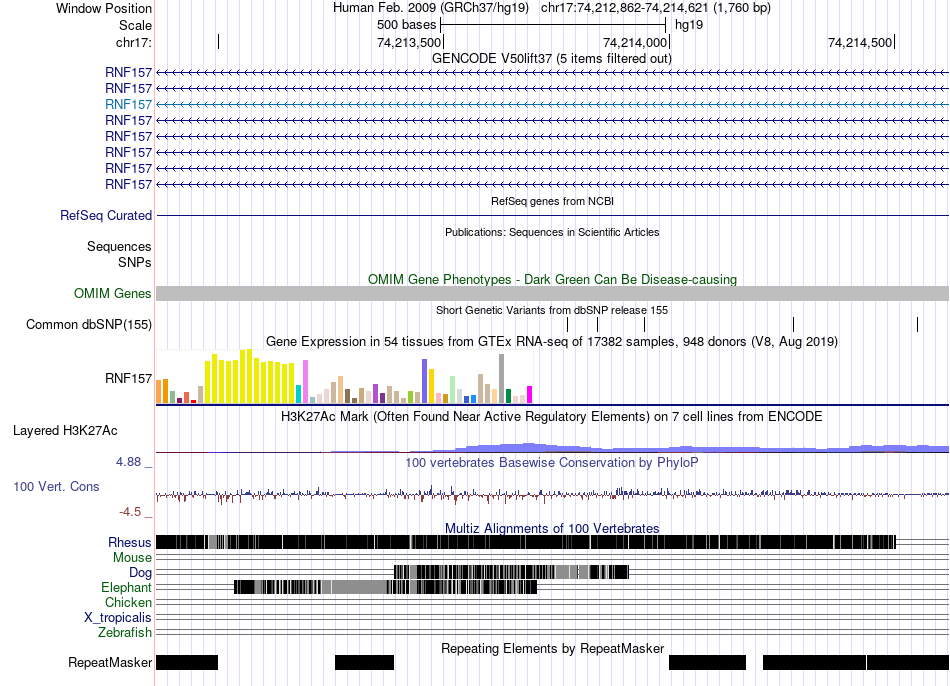Click the 4.88 PhyloP upper scale value
The width and height of the screenshot is (950, 686).
coord(128,462)
